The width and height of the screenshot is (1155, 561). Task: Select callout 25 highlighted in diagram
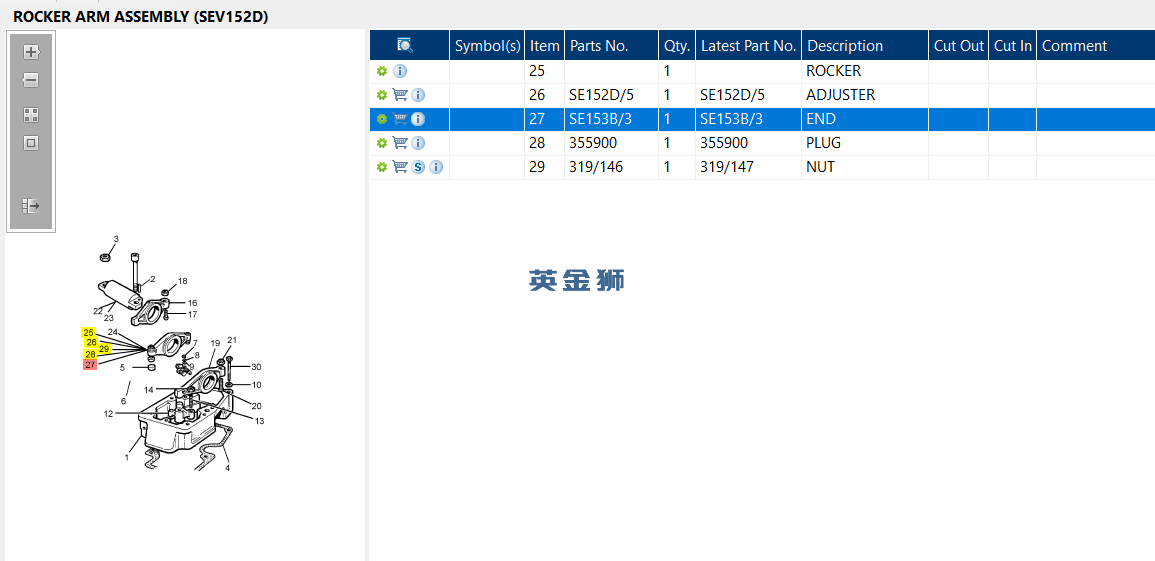(x=88, y=333)
